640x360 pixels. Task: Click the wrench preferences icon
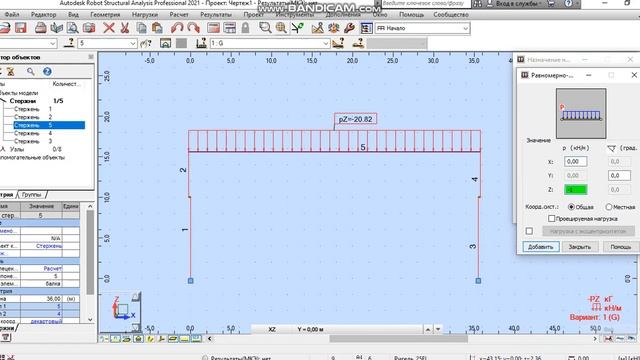[x=349, y=28]
